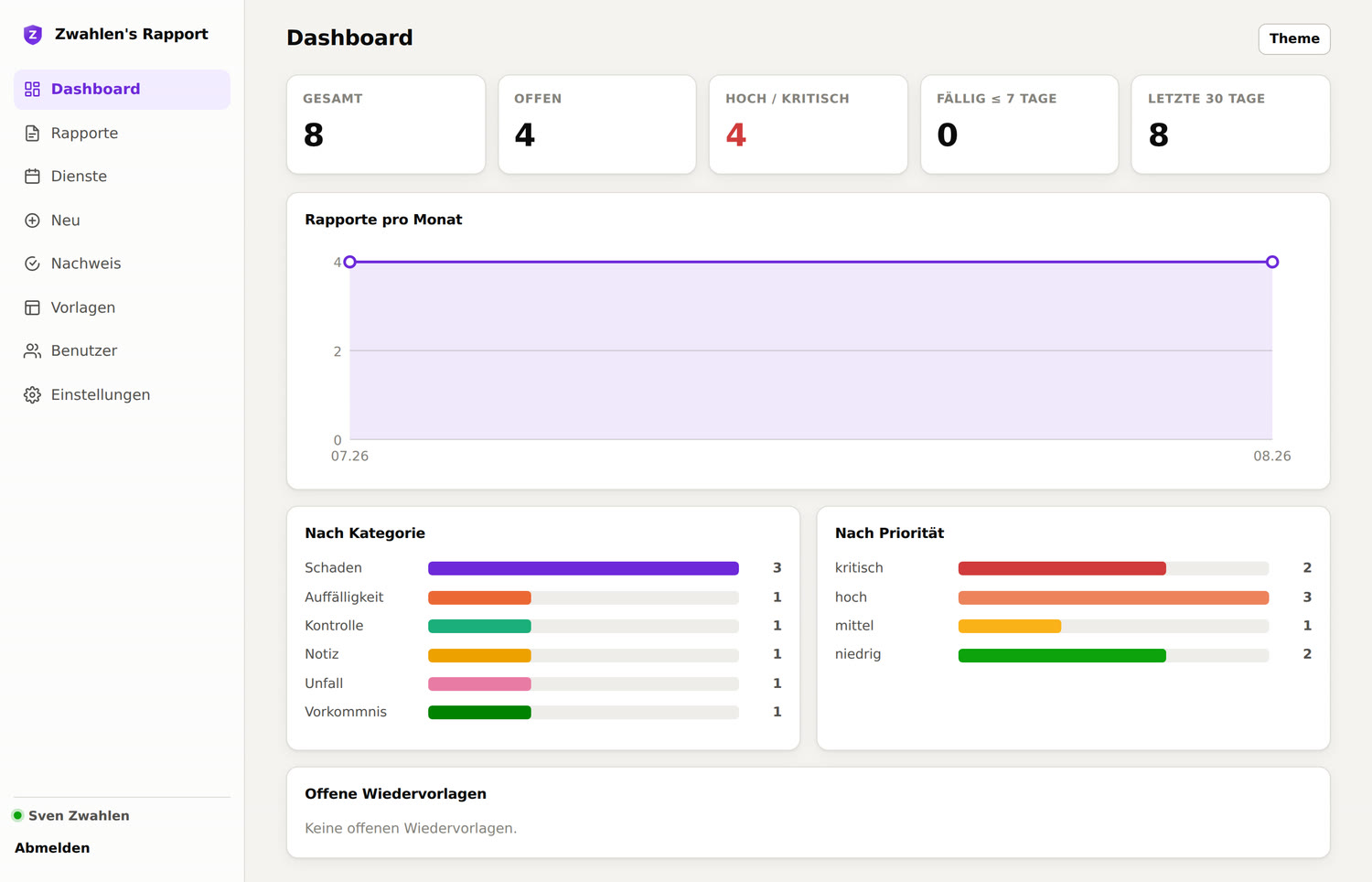Click the mittel priority label
This screenshot has height=882, width=1372.
pos(854,626)
